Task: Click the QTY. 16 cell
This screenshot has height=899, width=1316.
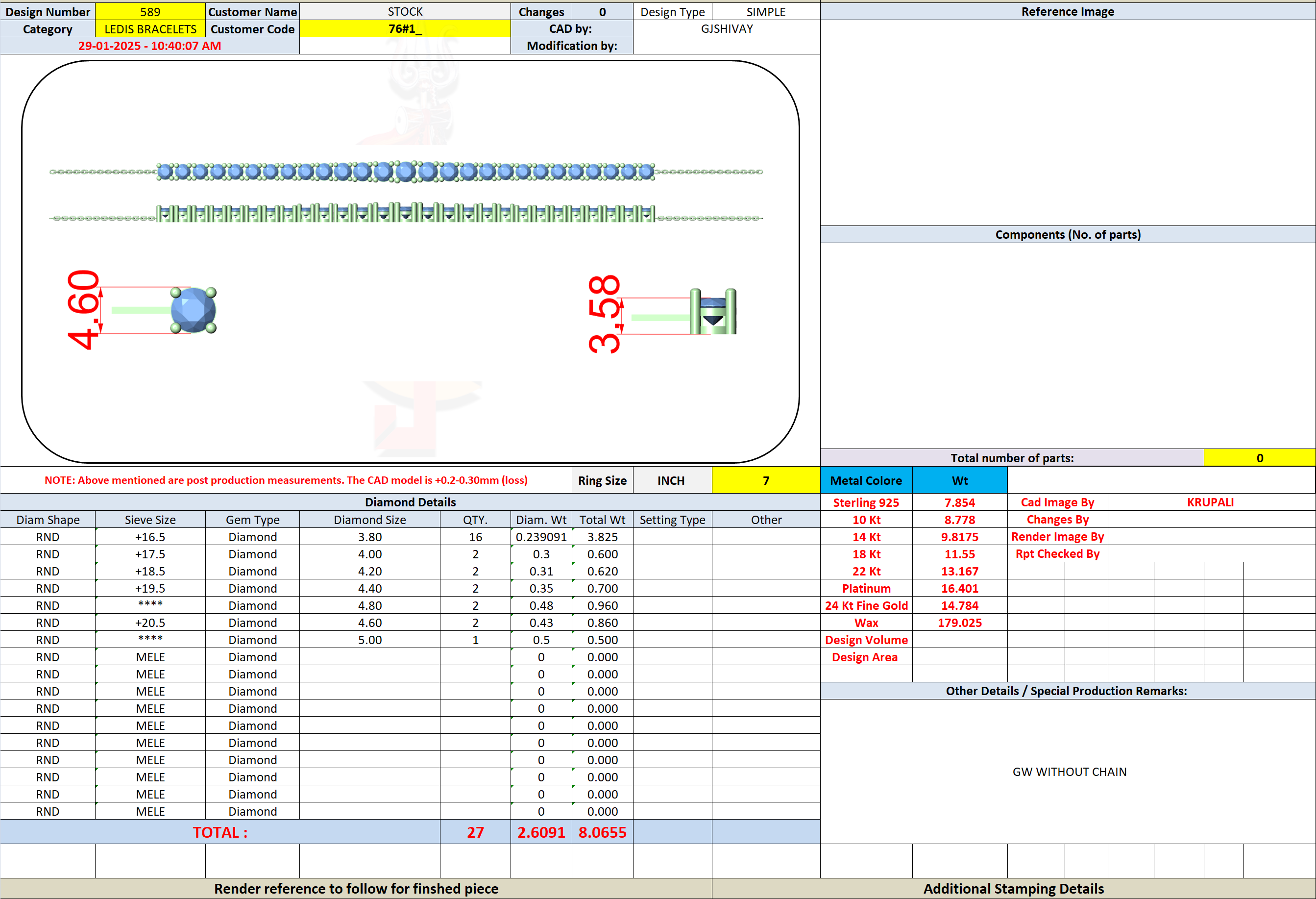Action: tap(475, 536)
